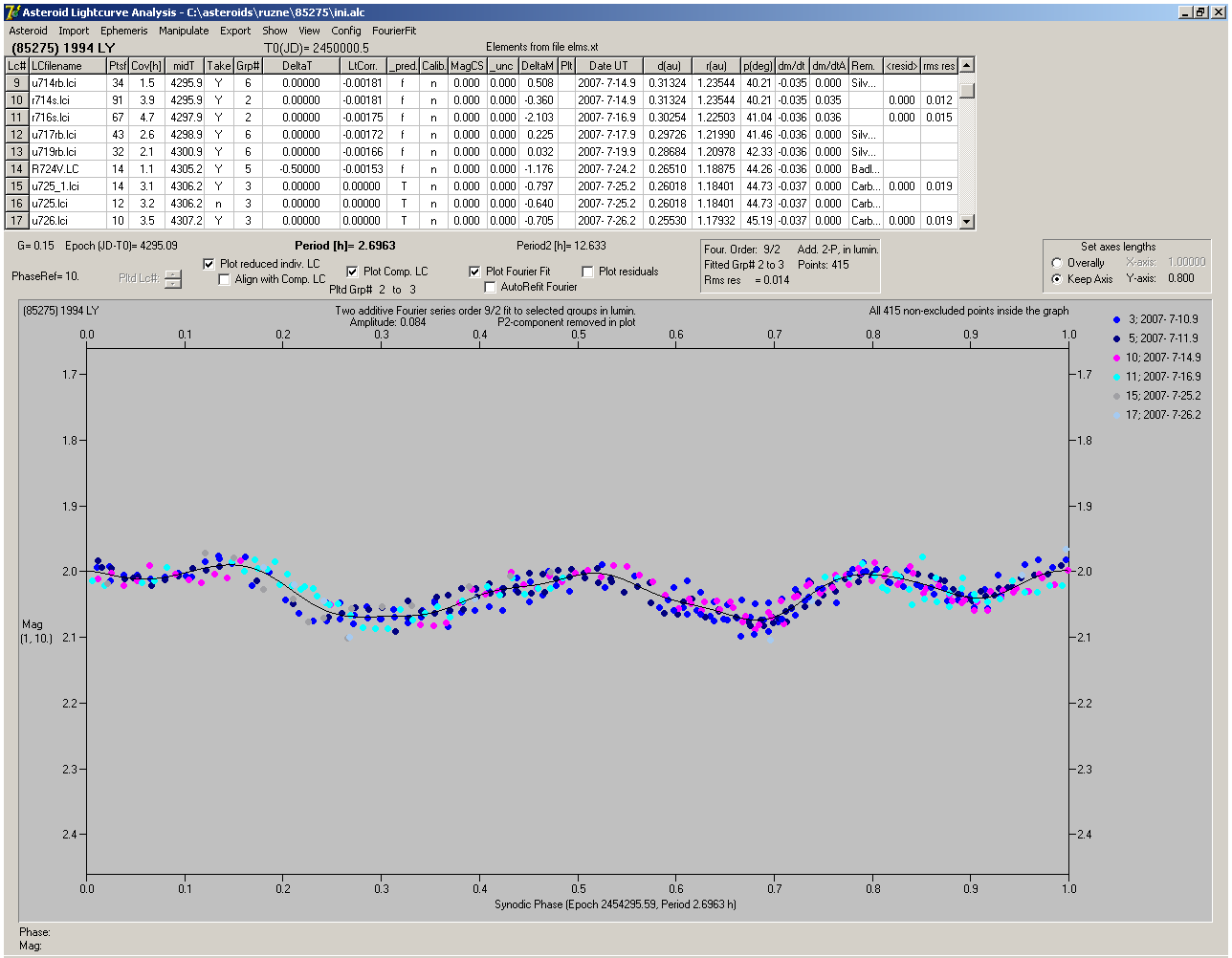
Task: Click legend entry 3; 2007-7-10.9
Action: tap(1155, 319)
